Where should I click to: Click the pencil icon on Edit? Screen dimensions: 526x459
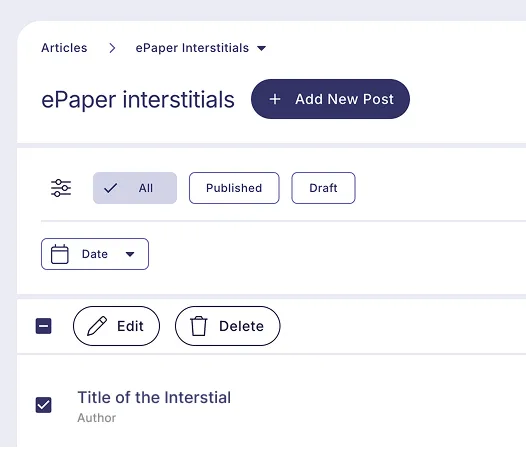97,326
